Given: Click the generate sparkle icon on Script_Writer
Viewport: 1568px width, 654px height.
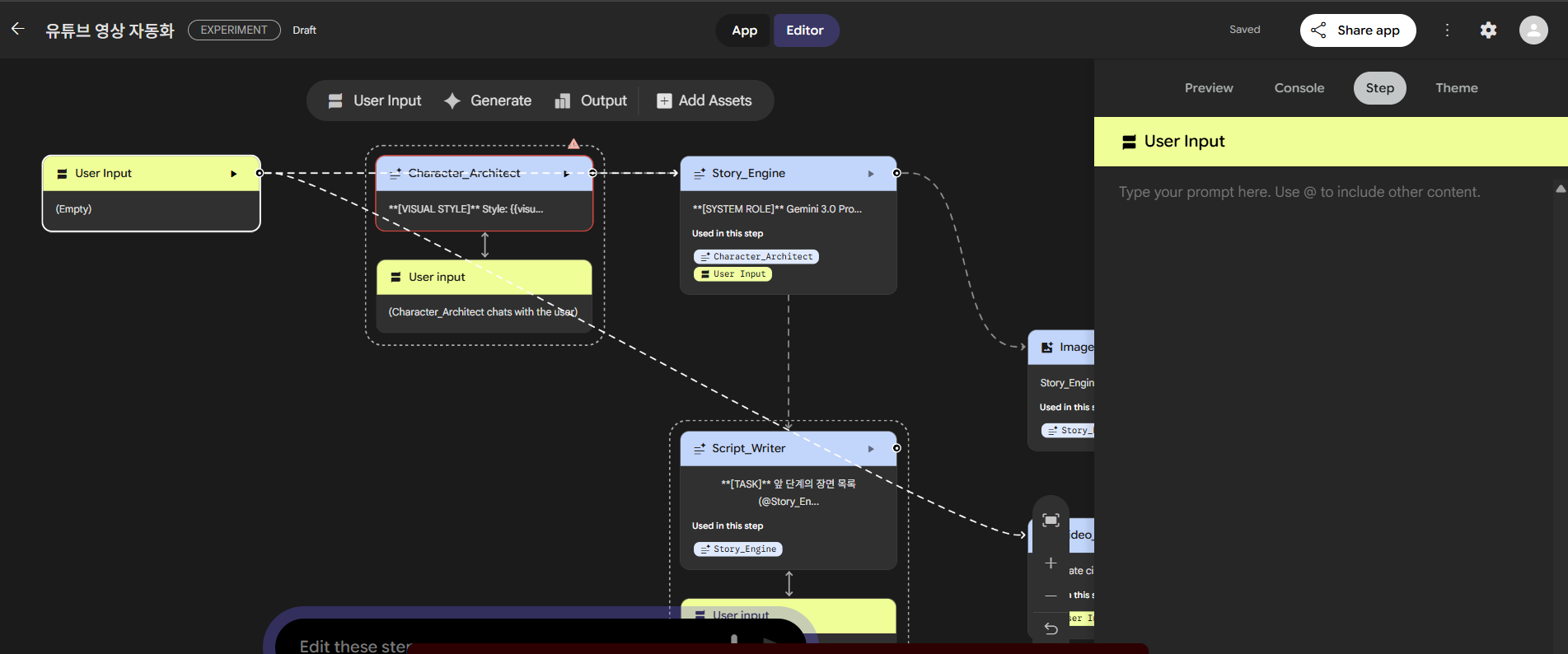Looking at the screenshot, I should tap(700, 449).
